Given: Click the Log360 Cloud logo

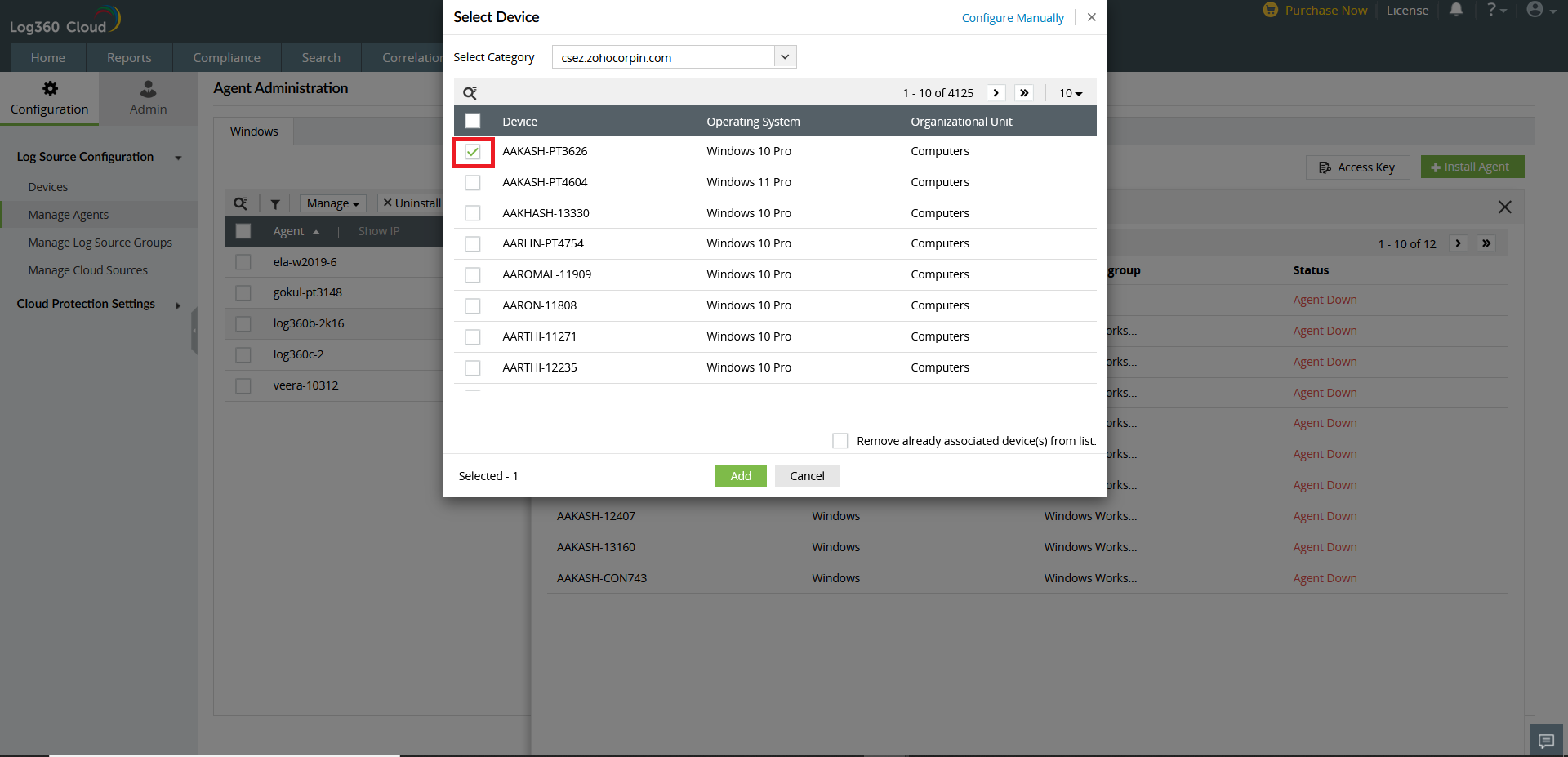Looking at the screenshot, I should pos(65,20).
